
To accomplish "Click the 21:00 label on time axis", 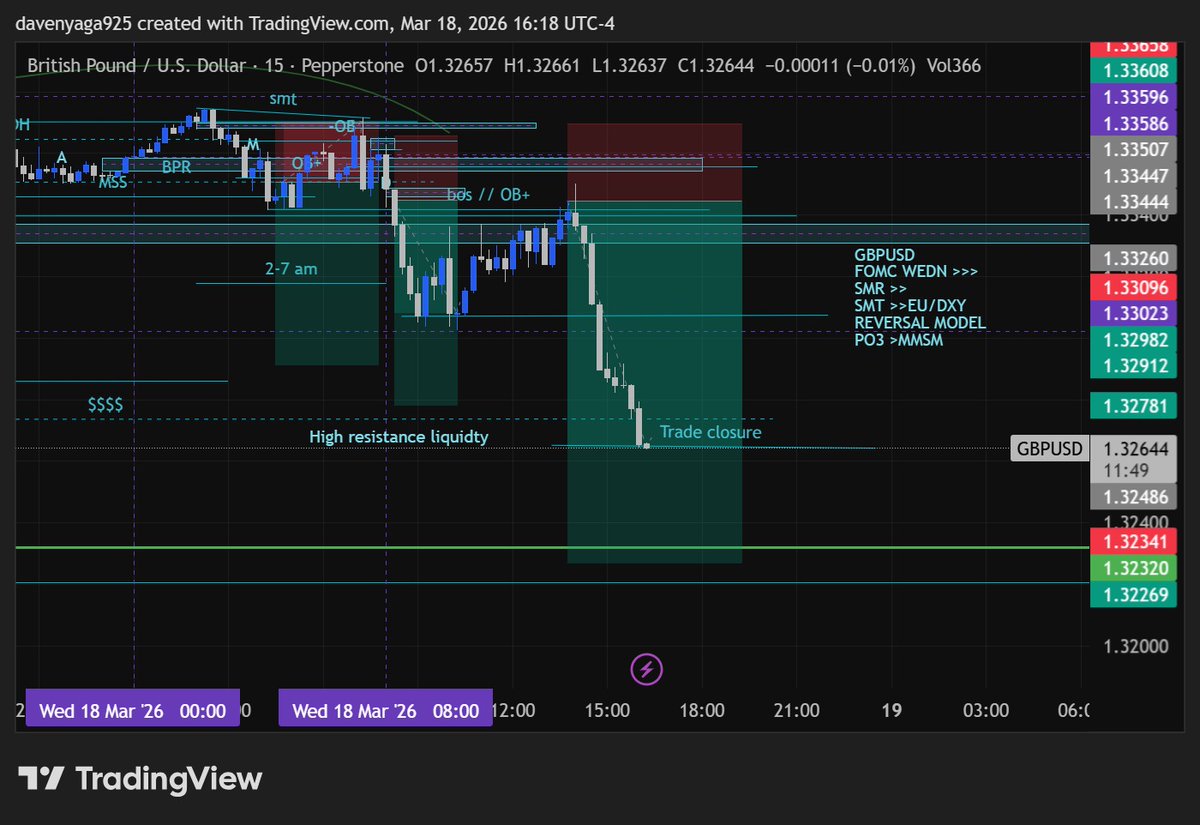I will (797, 711).
